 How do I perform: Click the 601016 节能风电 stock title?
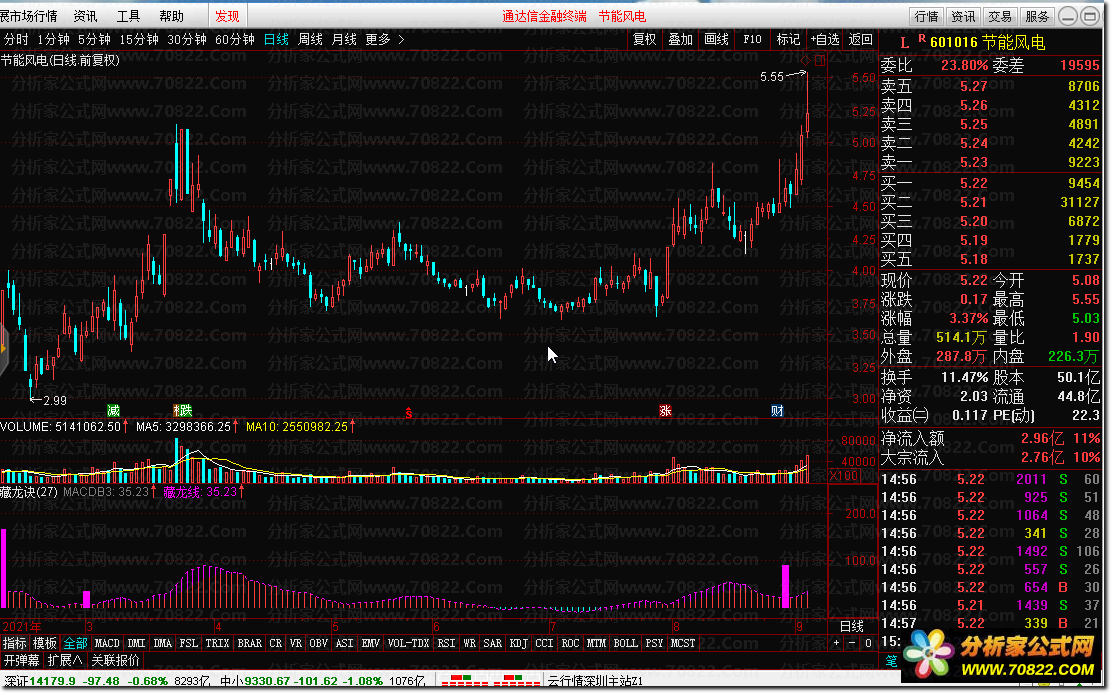(987, 43)
